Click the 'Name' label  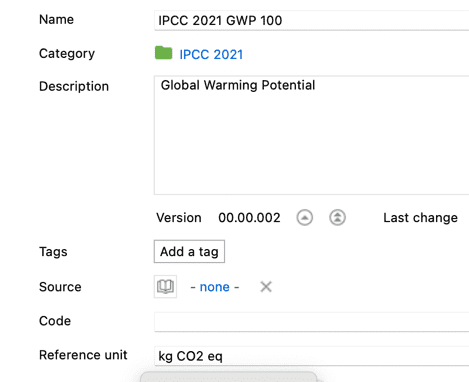(56, 19)
